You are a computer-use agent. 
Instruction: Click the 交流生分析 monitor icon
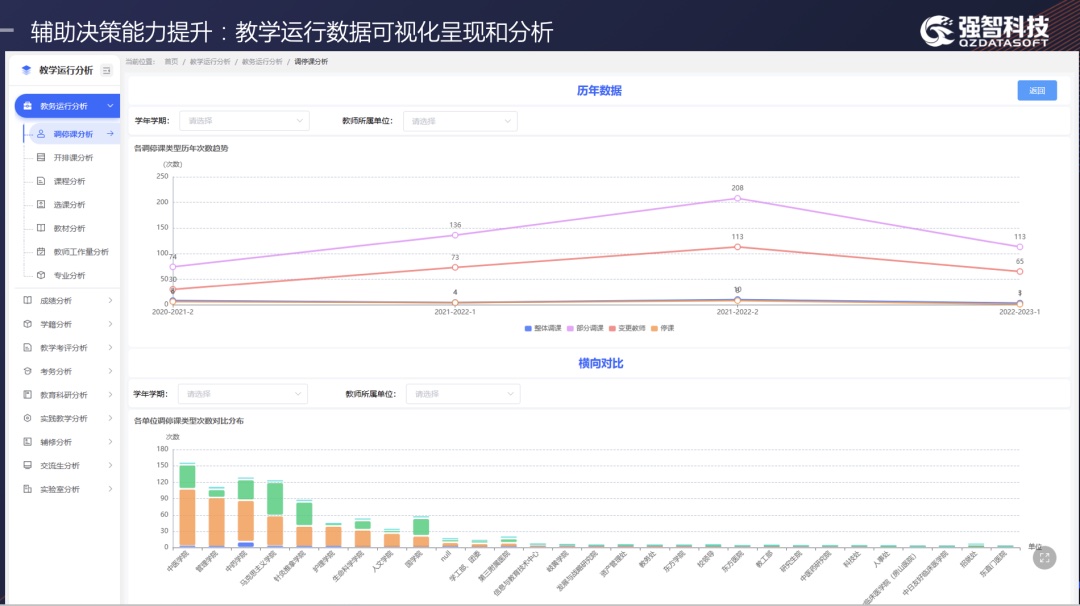(28, 466)
